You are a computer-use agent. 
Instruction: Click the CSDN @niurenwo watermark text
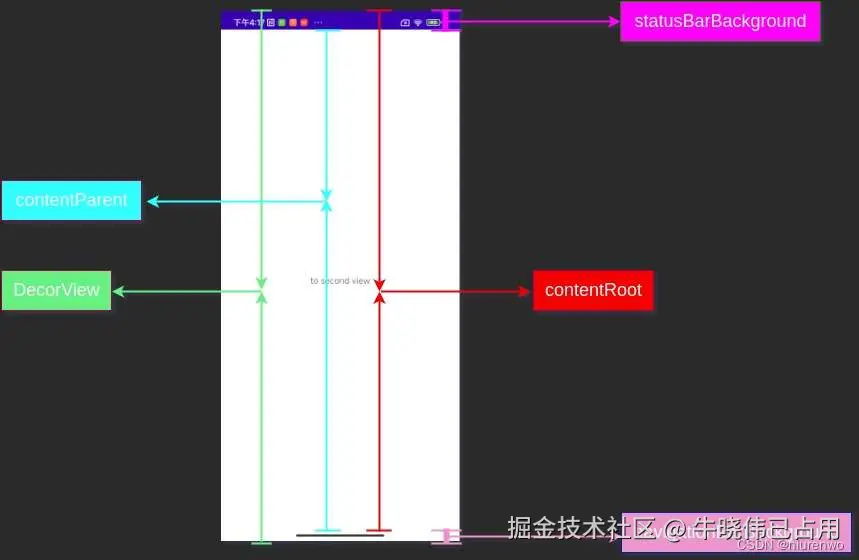tap(790, 545)
